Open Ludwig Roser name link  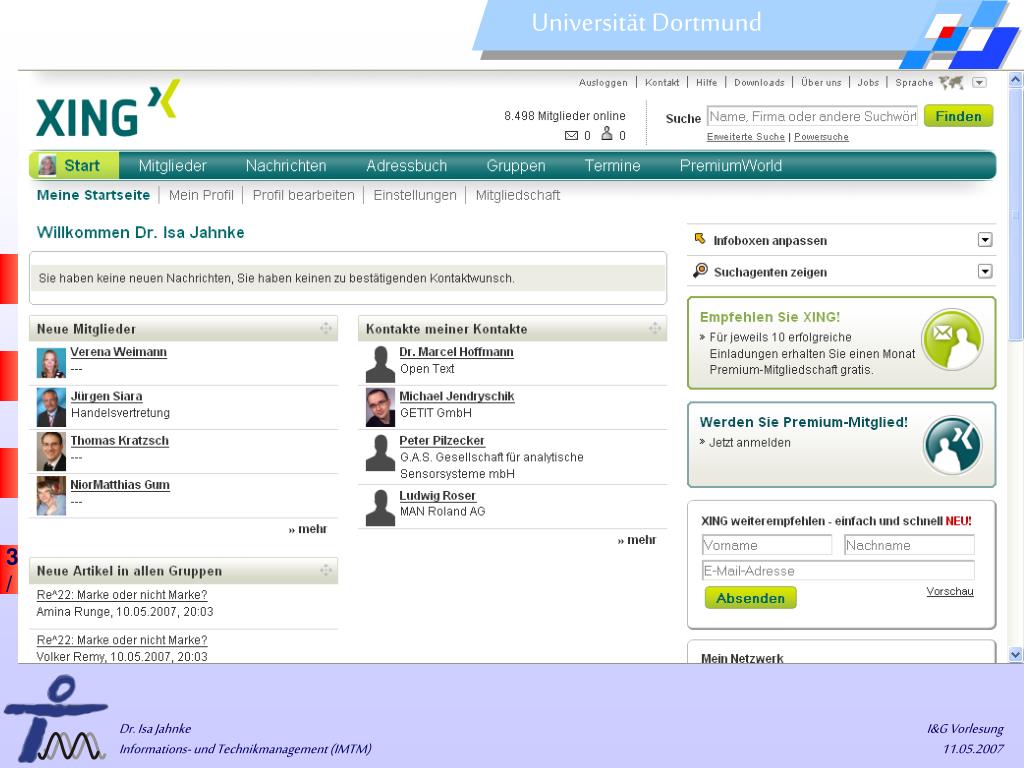pyautogui.click(x=437, y=496)
